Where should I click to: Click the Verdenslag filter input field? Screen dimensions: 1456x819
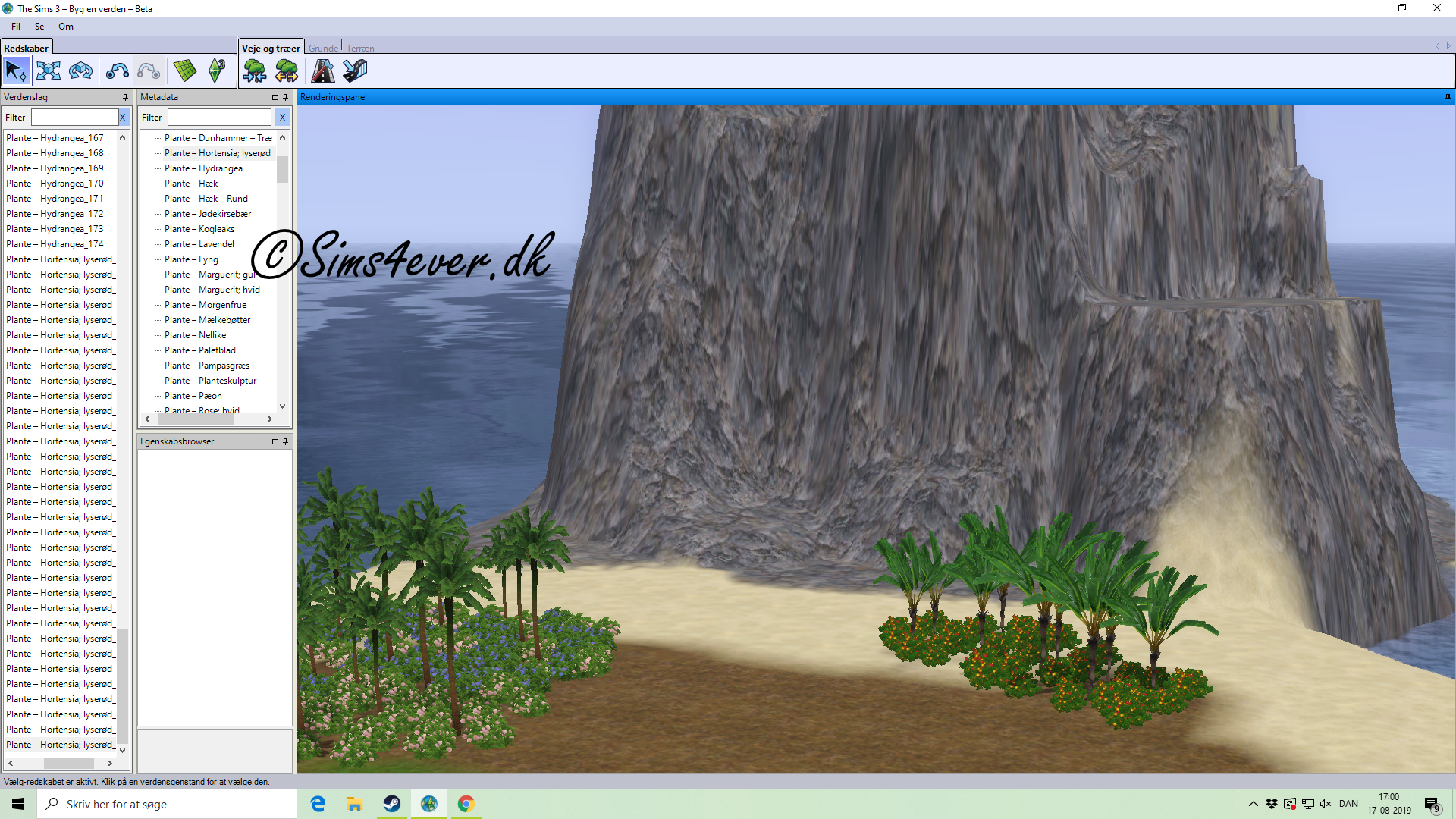74,118
